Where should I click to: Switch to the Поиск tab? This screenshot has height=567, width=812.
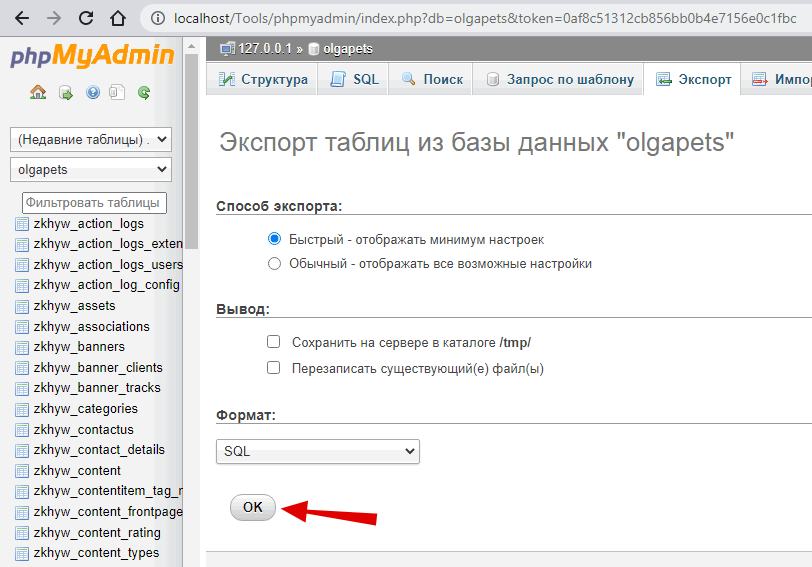tap(431, 79)
